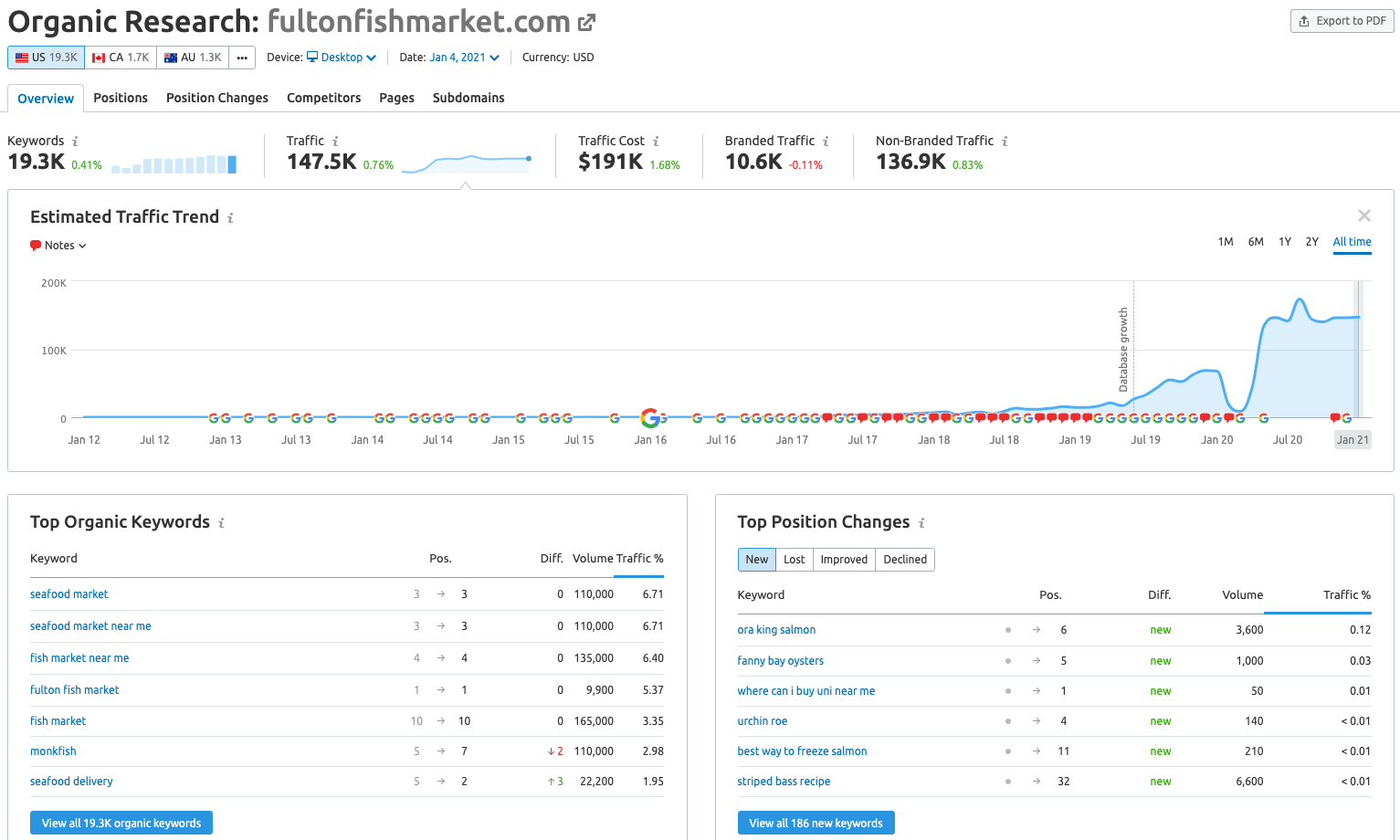Open the where can i buy uni near me keyword
The height and width of the screenshot is (840, 1400).
coord(805,691)
